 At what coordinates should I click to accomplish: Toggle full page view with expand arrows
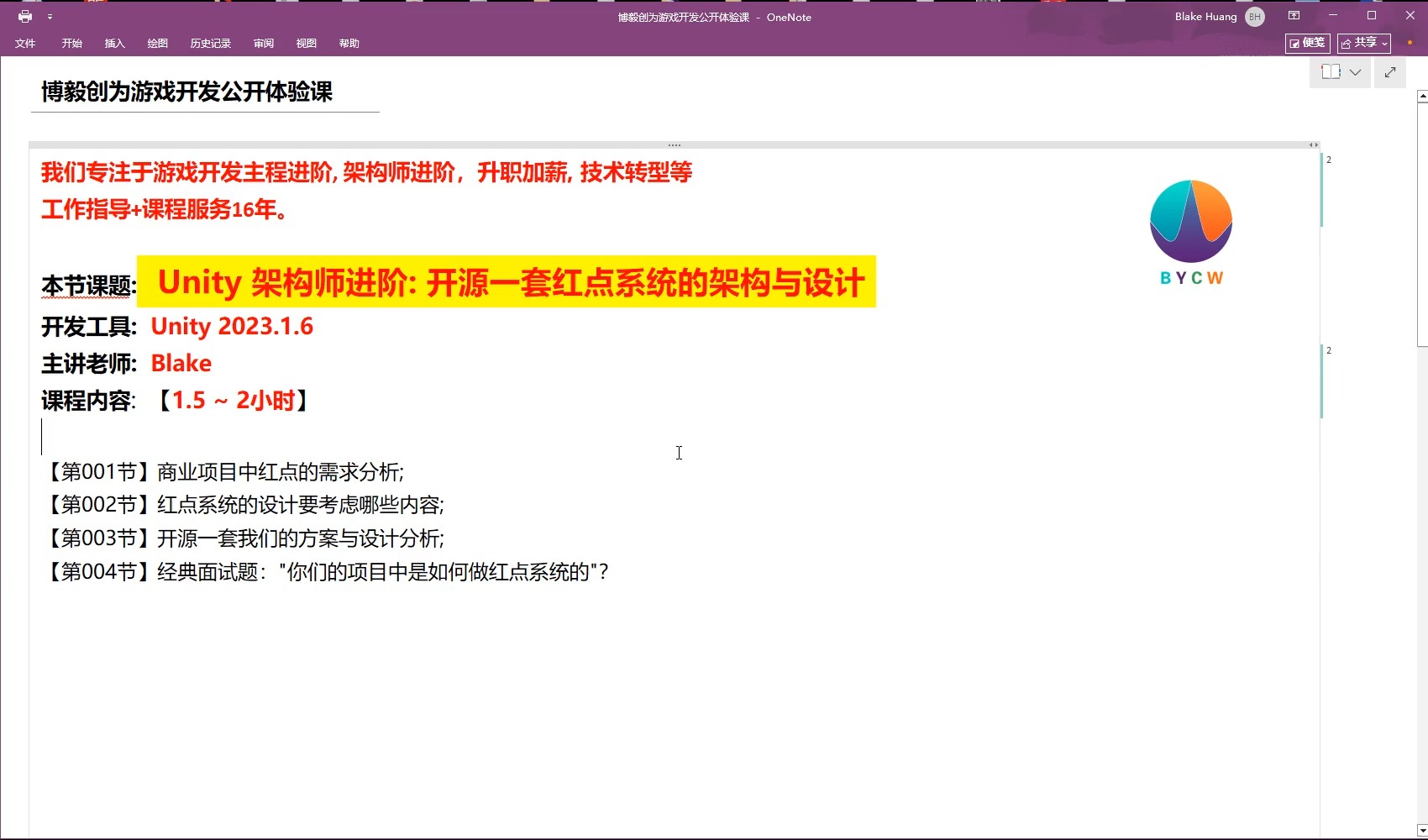(1390, 72)
